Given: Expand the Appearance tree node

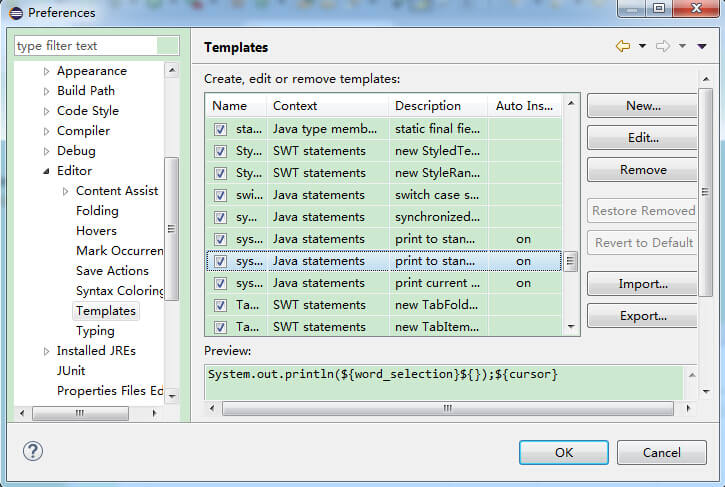Looking at the screenshot, I should tap(46, 71).
